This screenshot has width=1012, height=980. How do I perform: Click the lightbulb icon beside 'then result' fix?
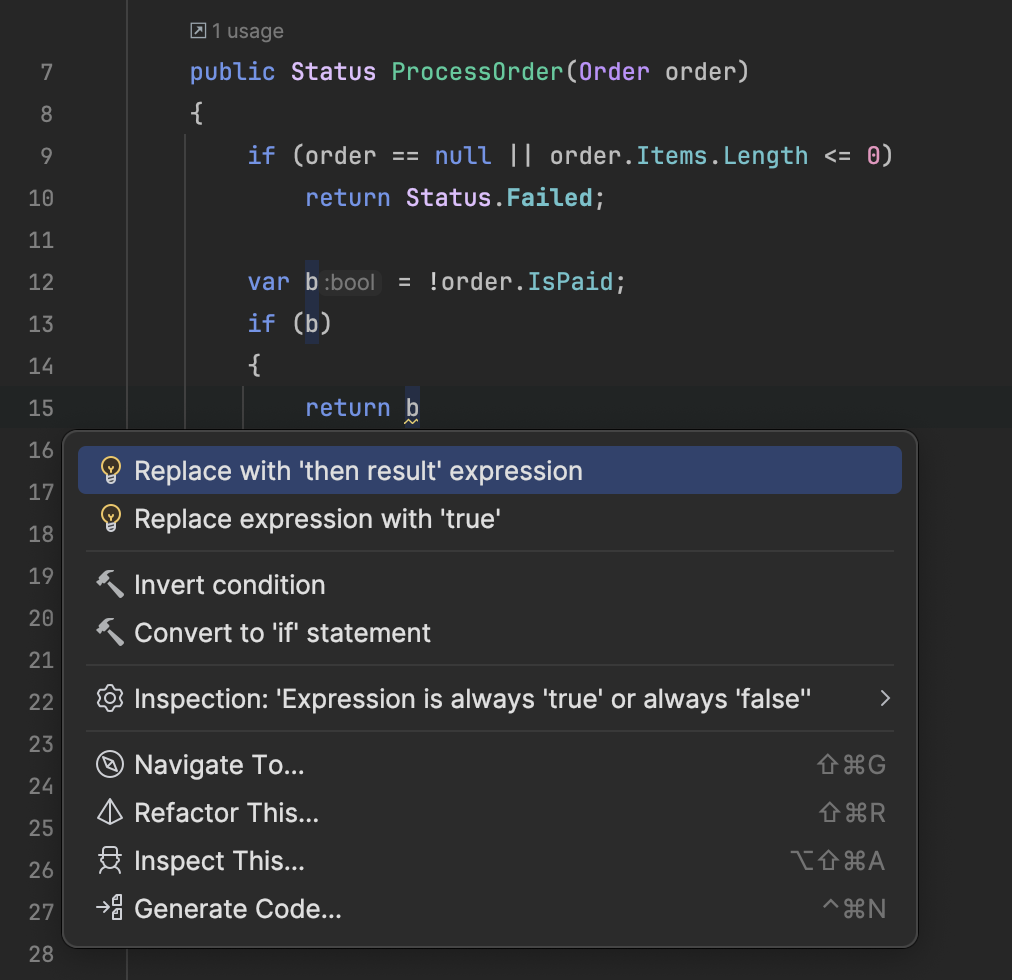coord(110,470)
